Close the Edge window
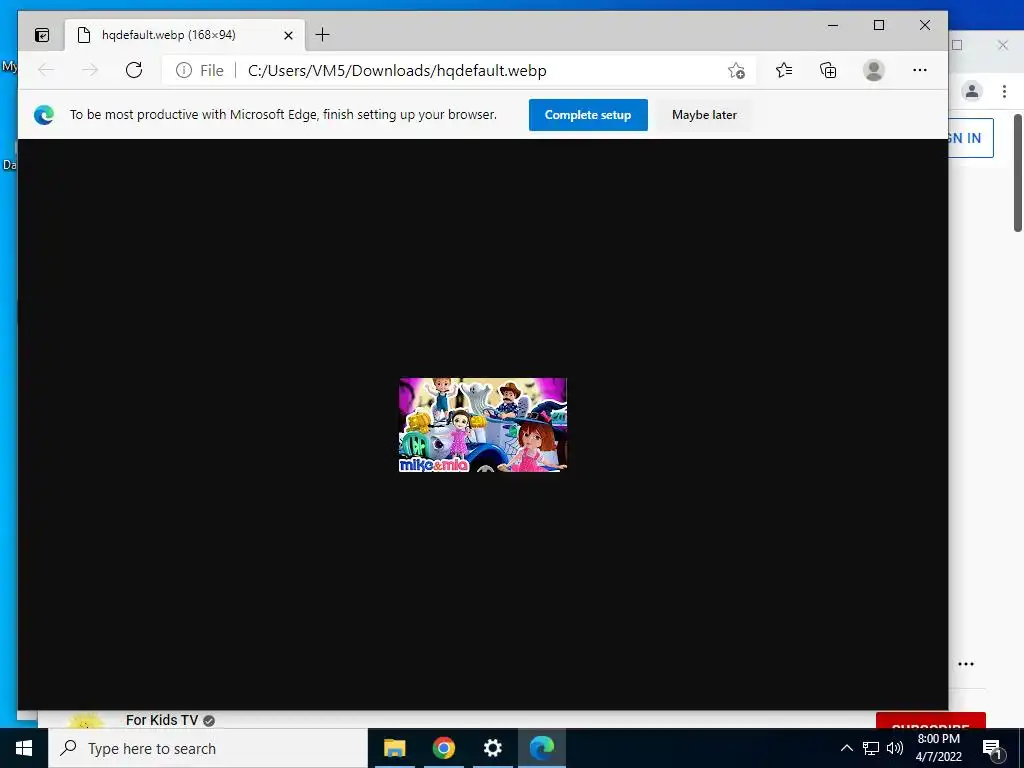This screenshot has height=768, width=1024. (x=925, y=25)
